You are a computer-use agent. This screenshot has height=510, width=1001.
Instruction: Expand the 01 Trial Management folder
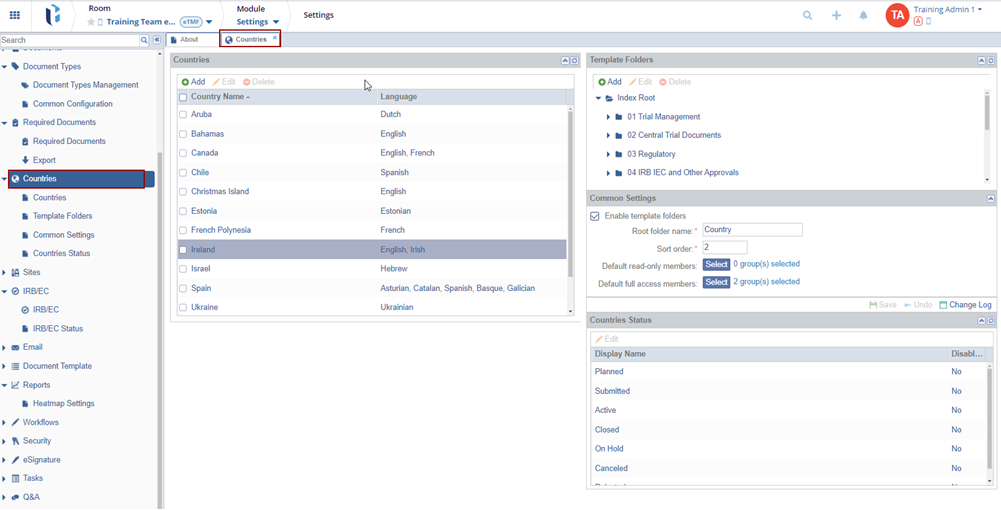pos(608,117)
